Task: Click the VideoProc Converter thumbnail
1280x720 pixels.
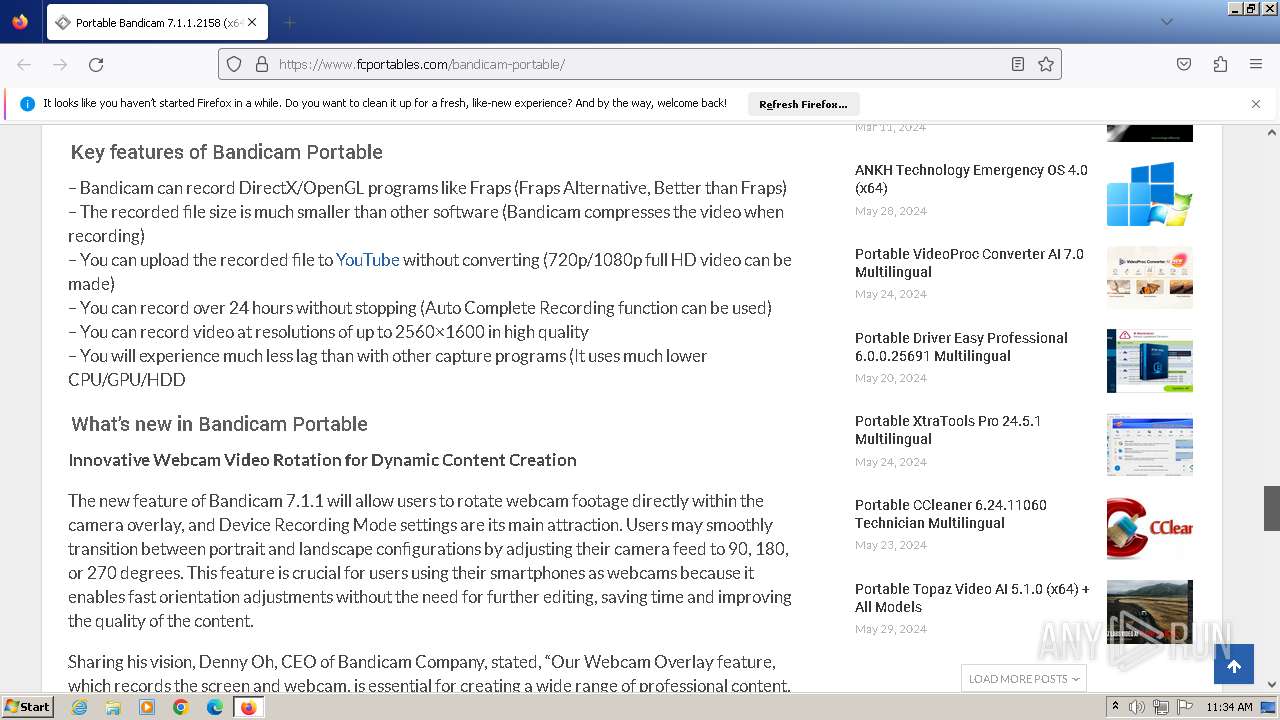Action: coord(1150,277)
